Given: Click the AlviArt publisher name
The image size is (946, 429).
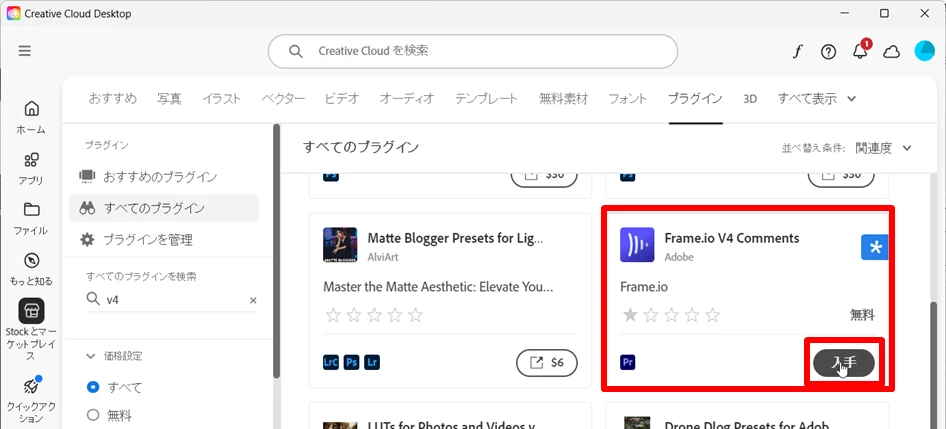Looking at the screenshot, I should tap(383, 257).
